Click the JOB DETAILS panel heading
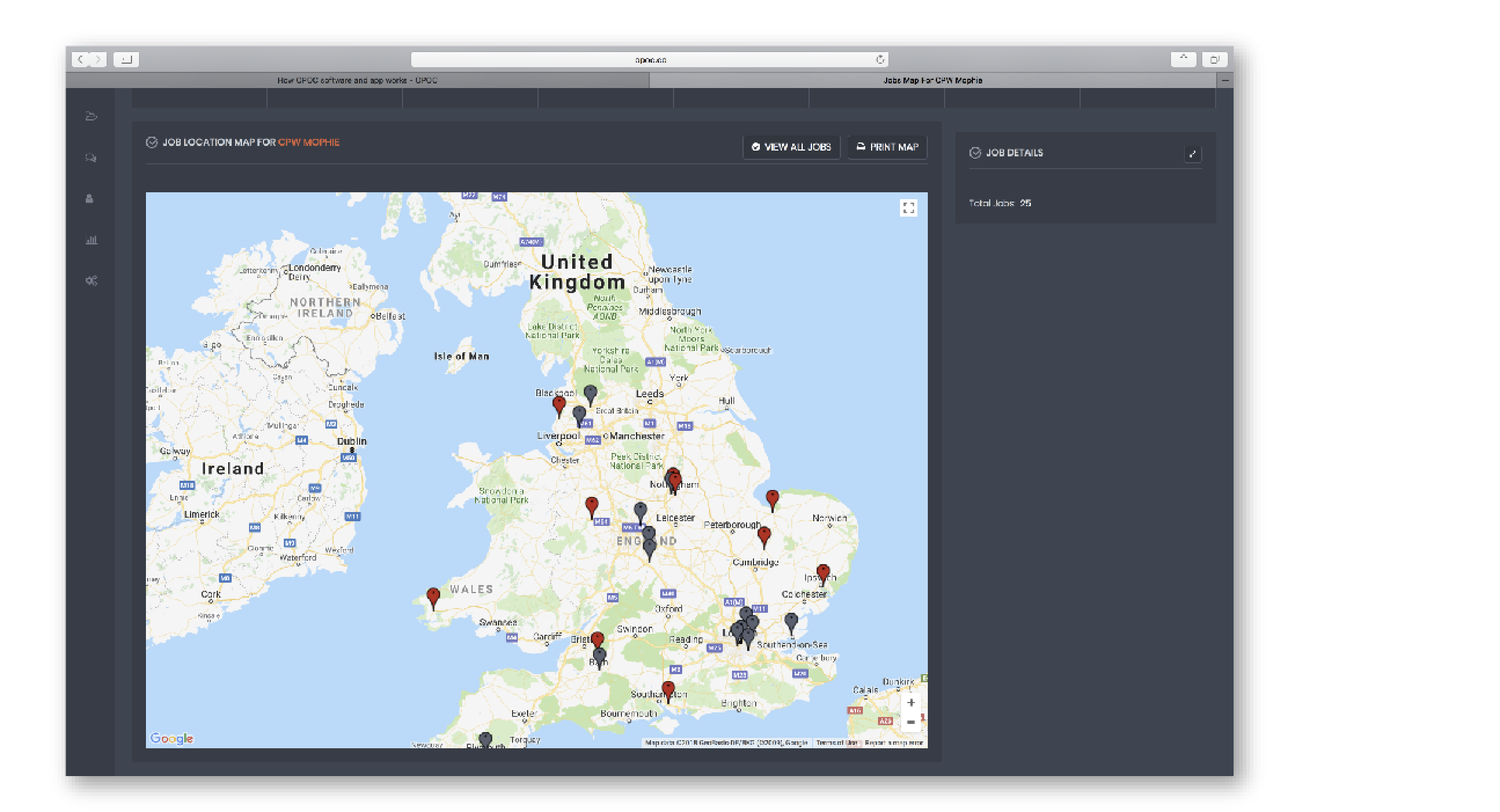Image resolution: width=1500 pixels, height=812 pixels. (x=1014, y=153)
